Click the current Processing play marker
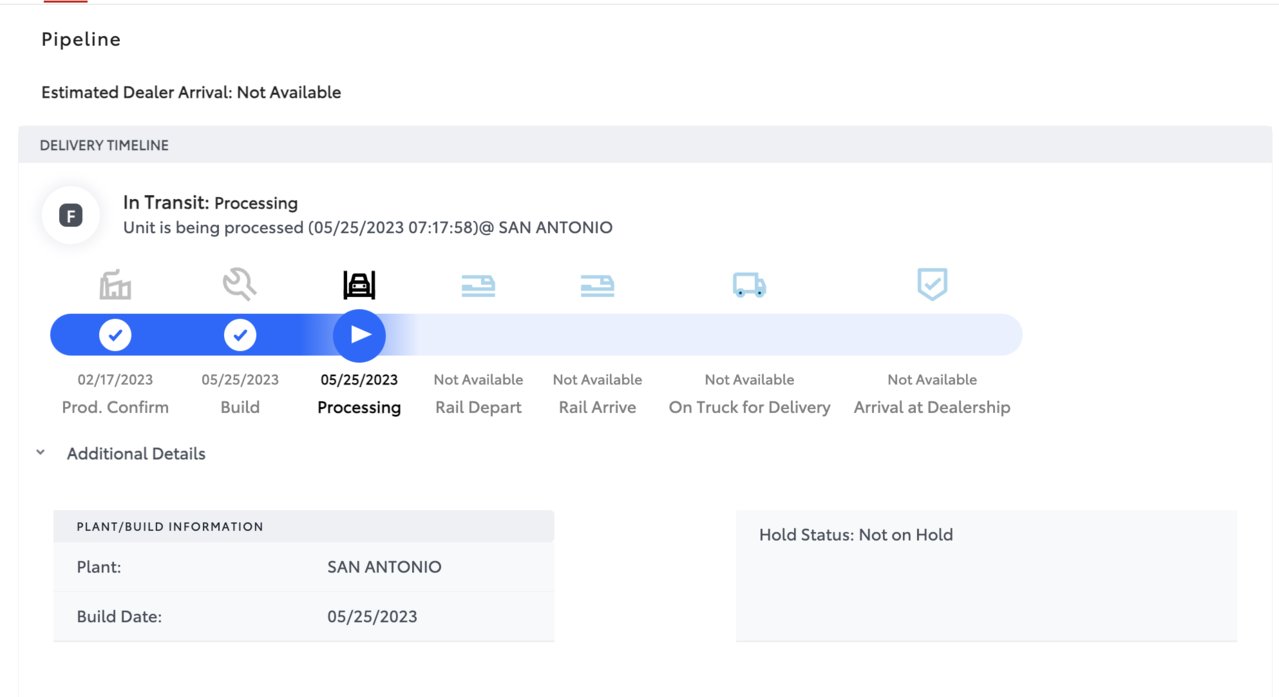1279x697 pixels. coord(359,335)
